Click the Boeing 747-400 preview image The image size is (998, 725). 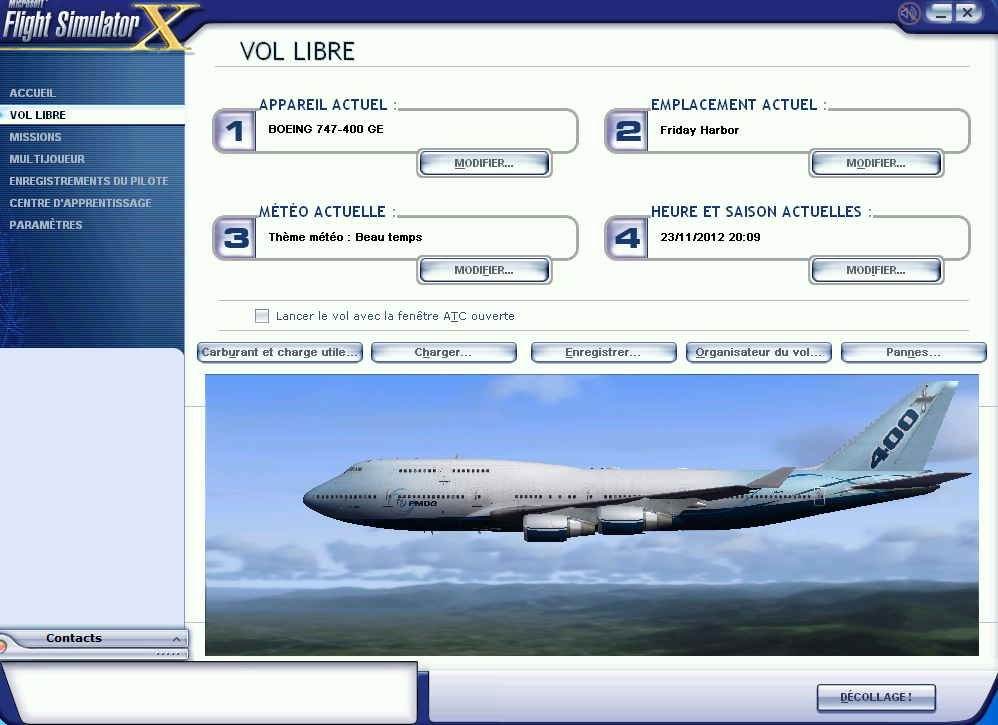[x=591, y=515]
